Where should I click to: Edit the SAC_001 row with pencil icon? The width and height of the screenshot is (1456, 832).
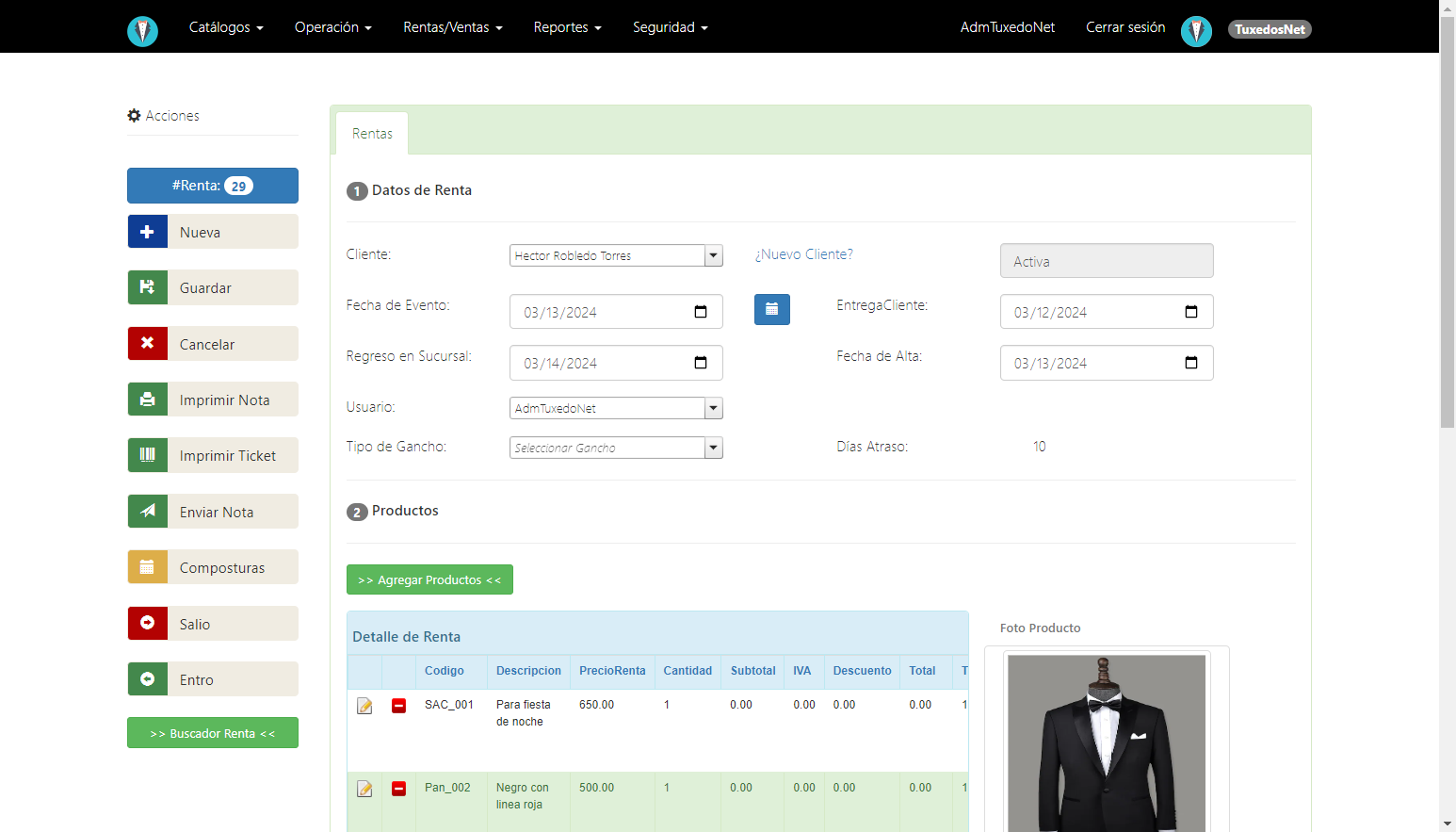pos(364,706)
